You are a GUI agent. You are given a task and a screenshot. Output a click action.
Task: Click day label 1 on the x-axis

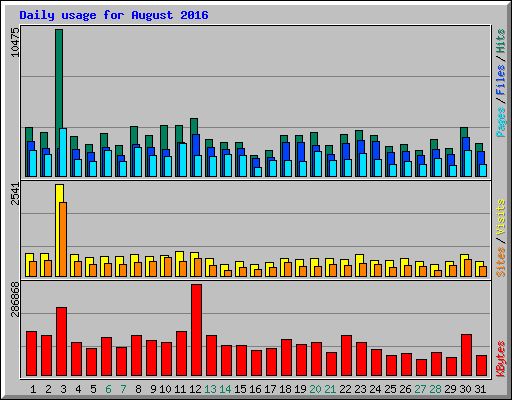click(x=33, y=389)
